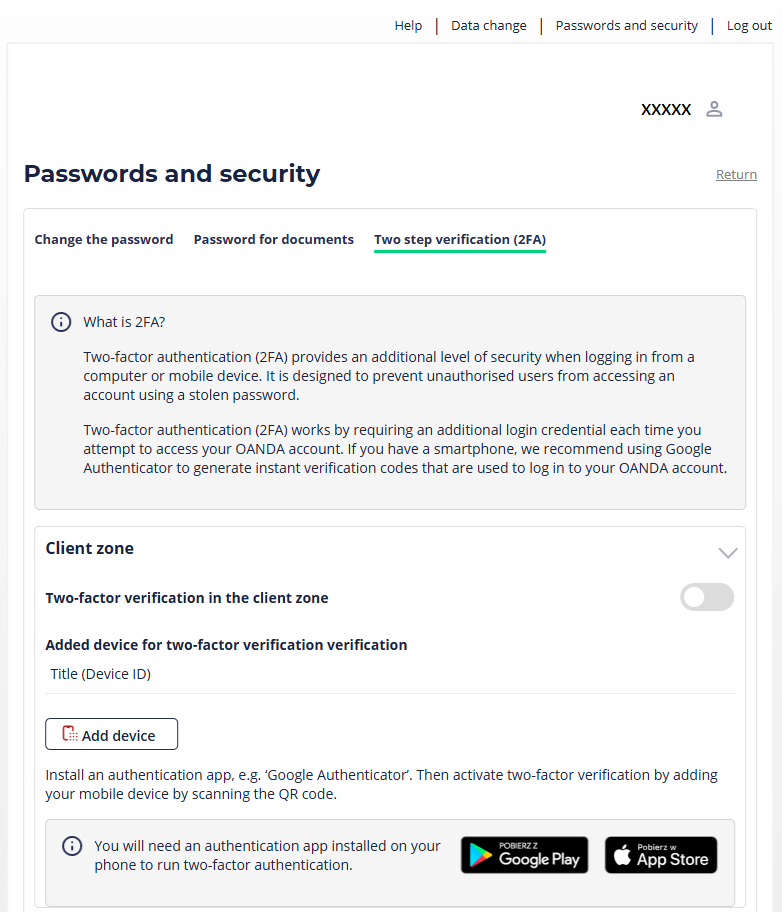This screenshot has height=912, width=782.
Task: Click the info icon beside What is 2FA?
Action: click(61, 322)
